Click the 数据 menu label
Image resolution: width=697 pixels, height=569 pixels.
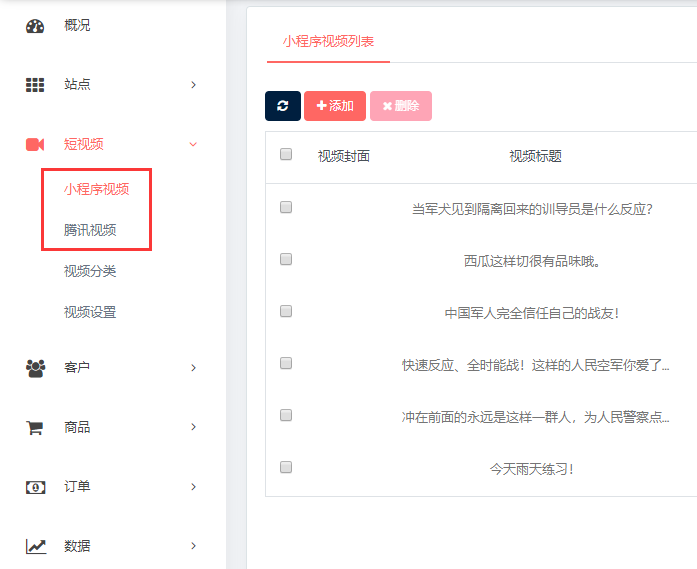[77, 546]
